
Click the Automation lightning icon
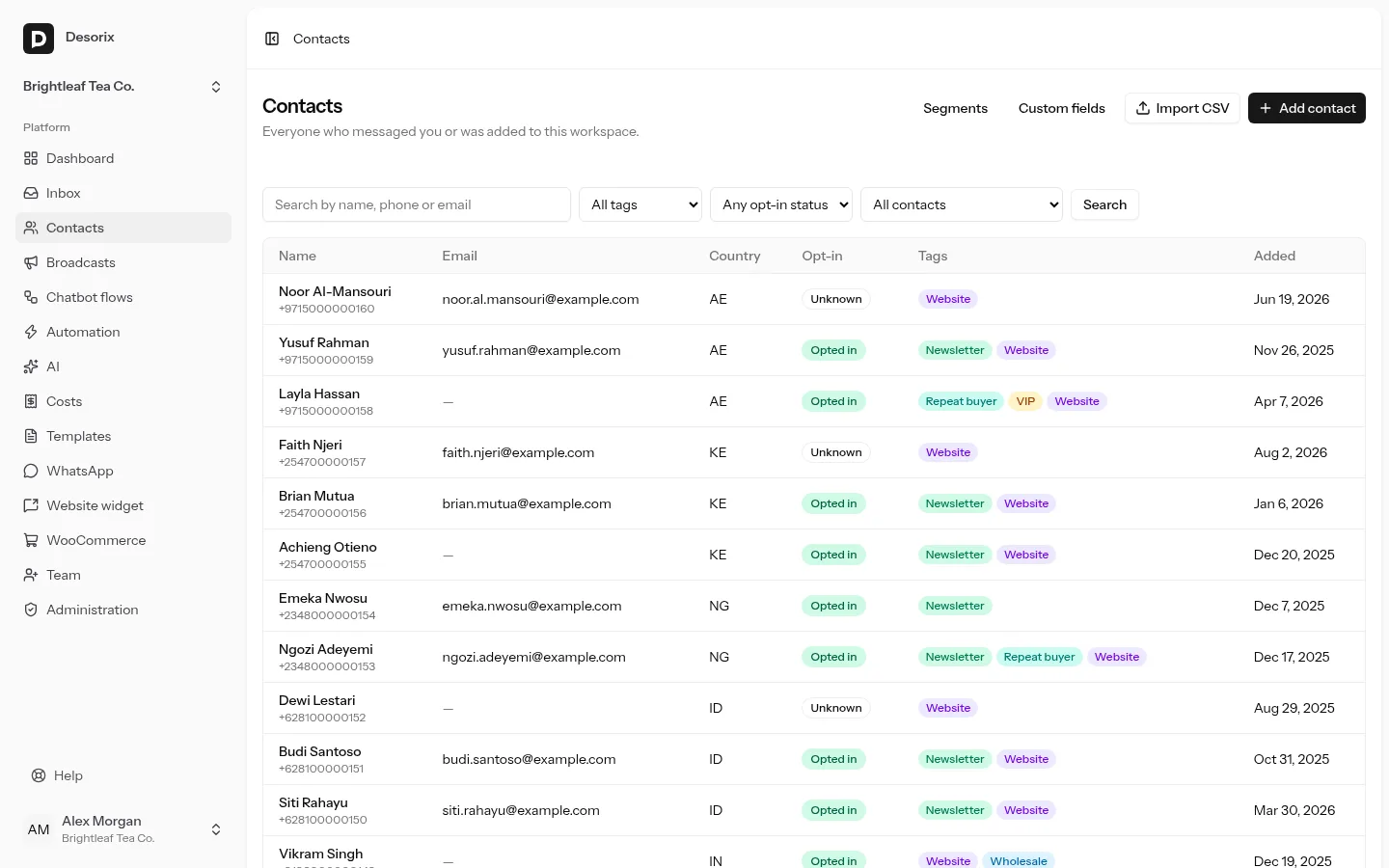[x=31, y=332]
